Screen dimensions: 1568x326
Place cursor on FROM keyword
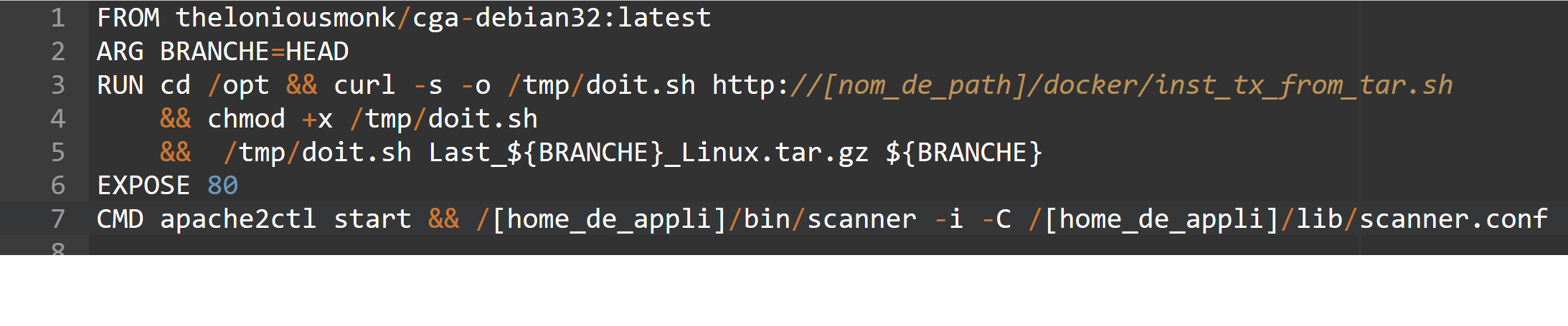(128, 18)
